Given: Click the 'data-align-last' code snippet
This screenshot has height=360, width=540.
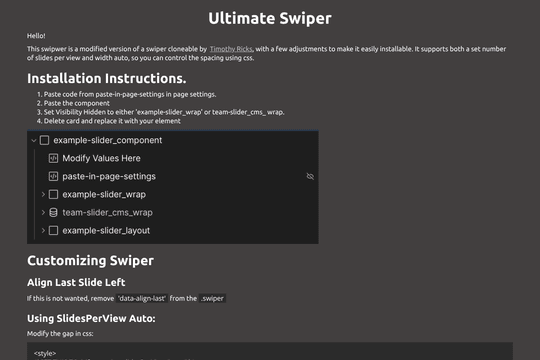Looking at the screenshot, I should pos(142,298).
